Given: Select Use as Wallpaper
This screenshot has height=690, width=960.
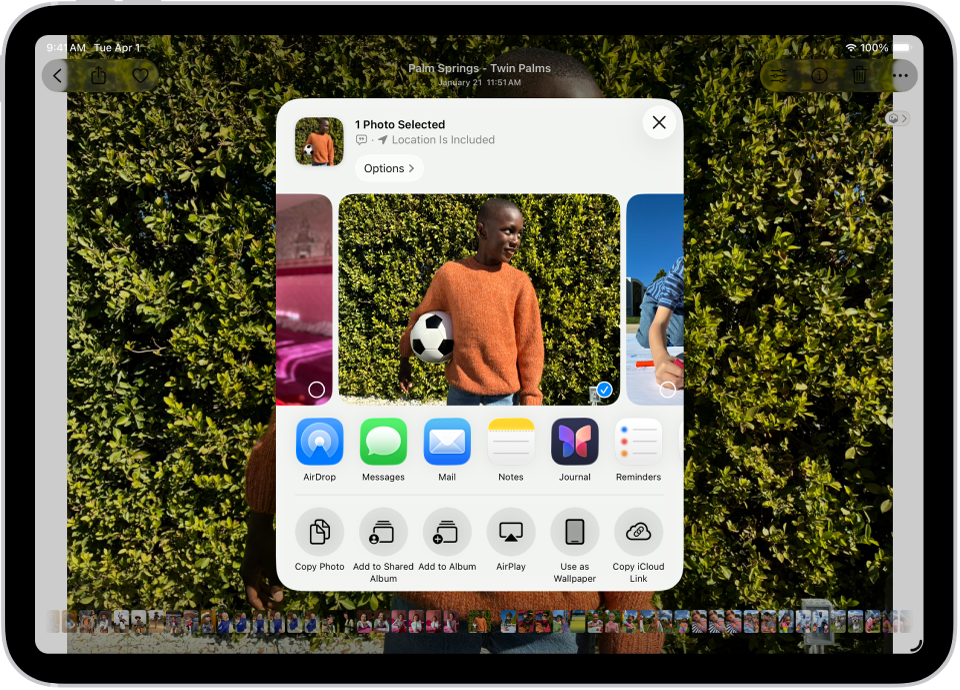Looking at the screenshot, I should 575,532.
